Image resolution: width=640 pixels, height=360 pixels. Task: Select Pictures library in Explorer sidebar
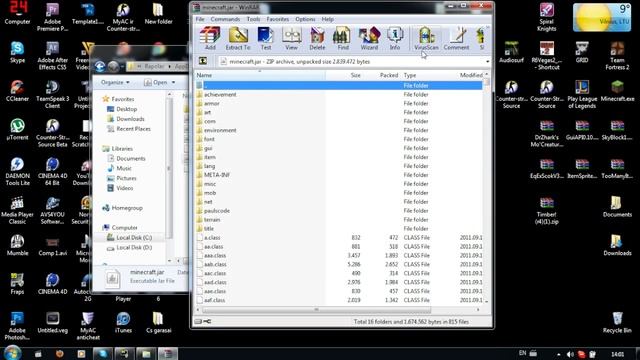[122, 178]
